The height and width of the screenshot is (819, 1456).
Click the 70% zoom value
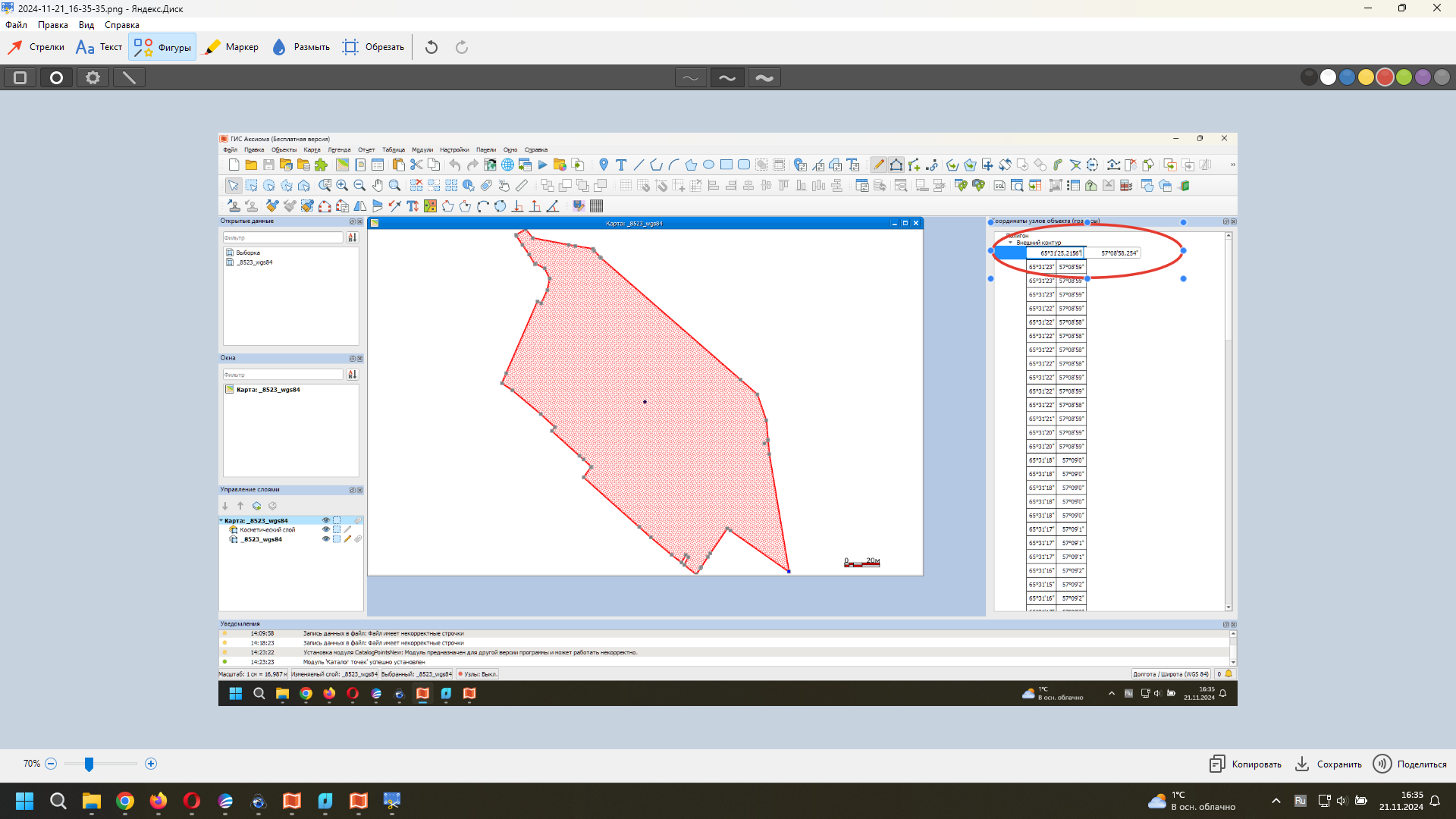[32, 764]
